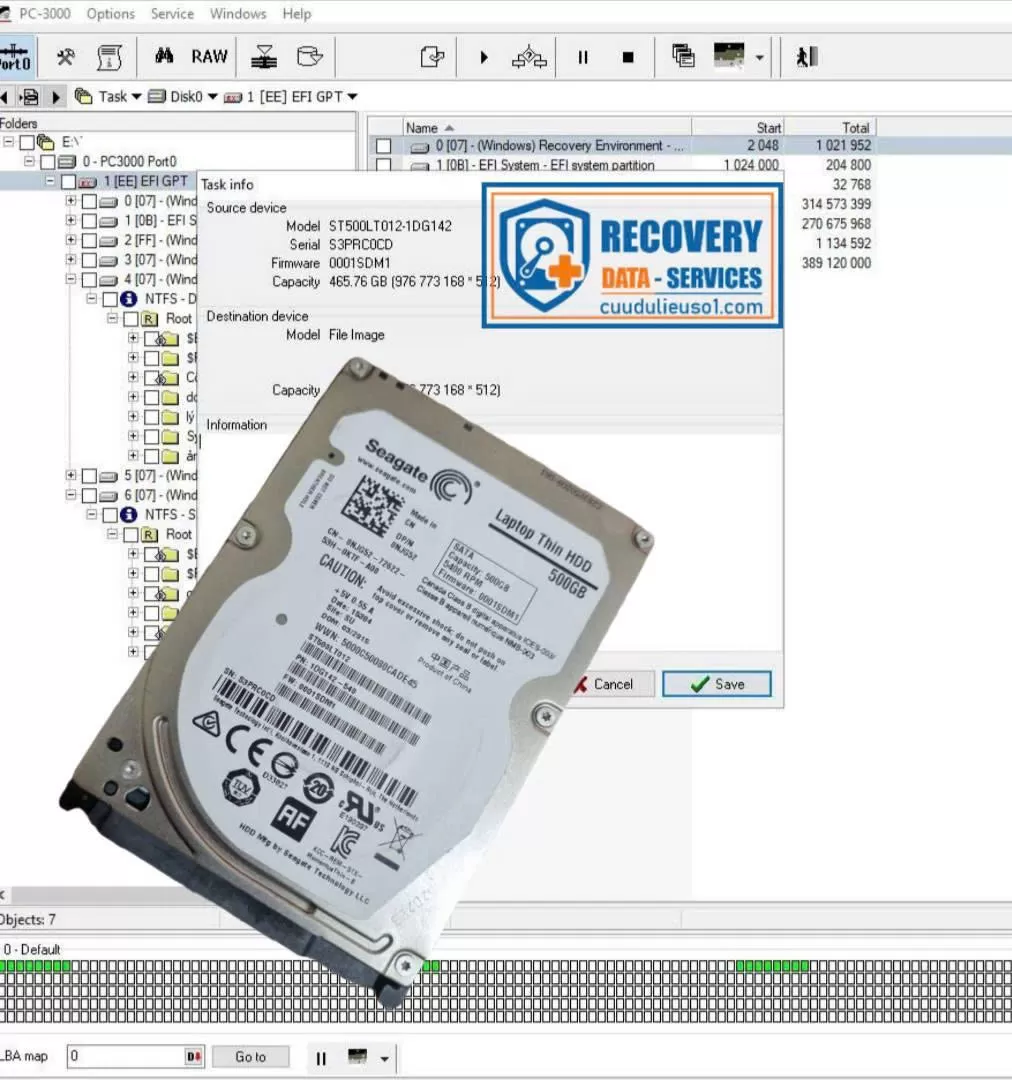
Task: Click the binoculars search icon
Action: [x=164, y=57]
